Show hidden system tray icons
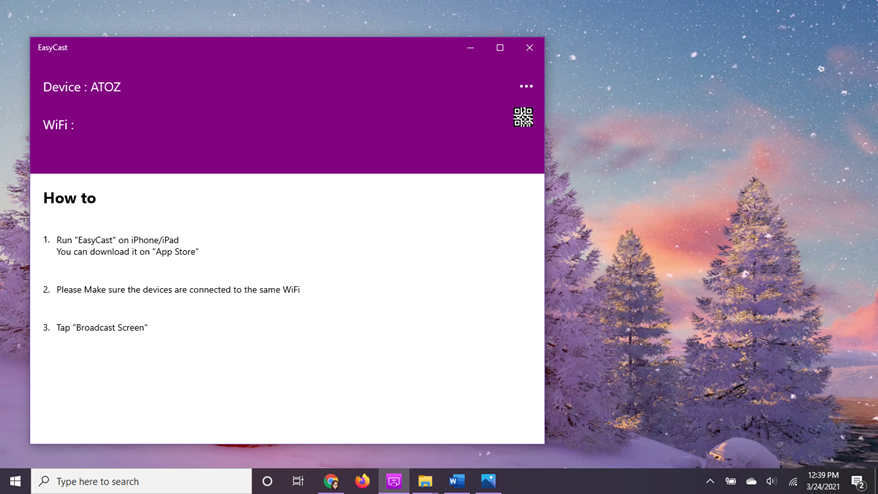878x494 pixels. click(x=710, y=481)
